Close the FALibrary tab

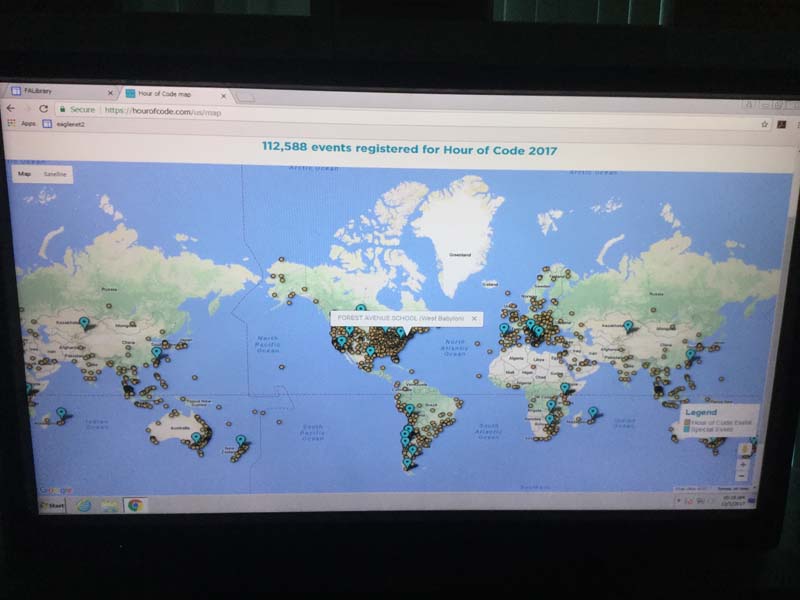tap(110, 93)
